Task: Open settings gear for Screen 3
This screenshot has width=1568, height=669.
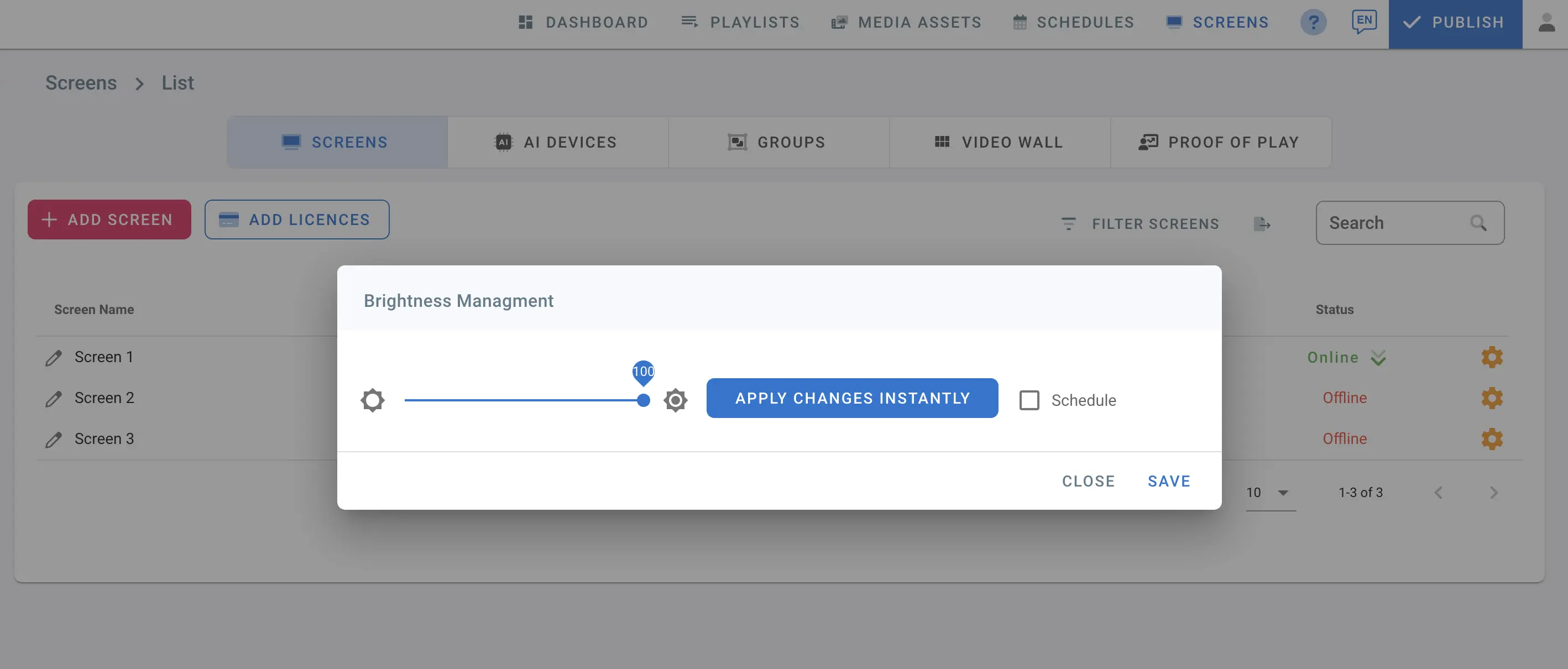Action: point(1491,439)
